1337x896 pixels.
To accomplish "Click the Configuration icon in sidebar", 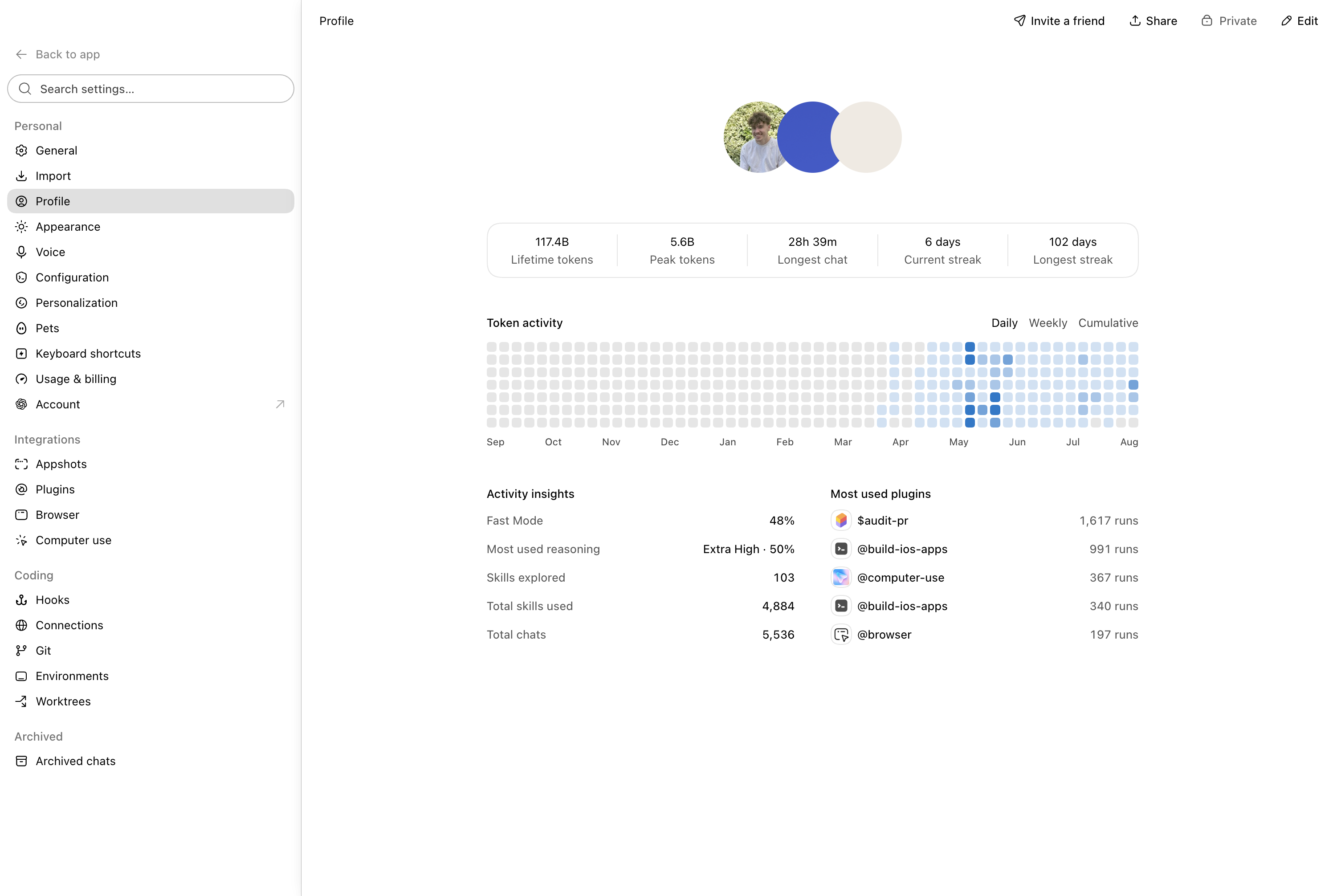I will 21,278.
